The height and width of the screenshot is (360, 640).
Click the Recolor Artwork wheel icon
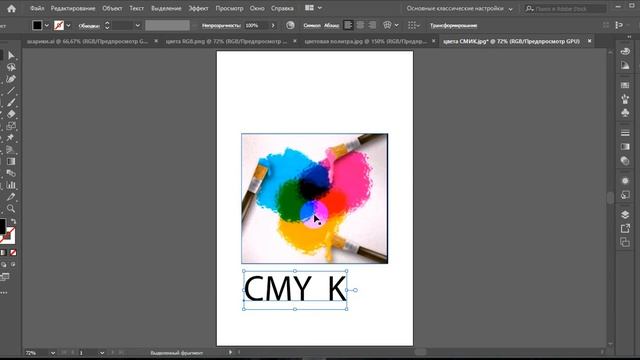[x=290, y=25]
